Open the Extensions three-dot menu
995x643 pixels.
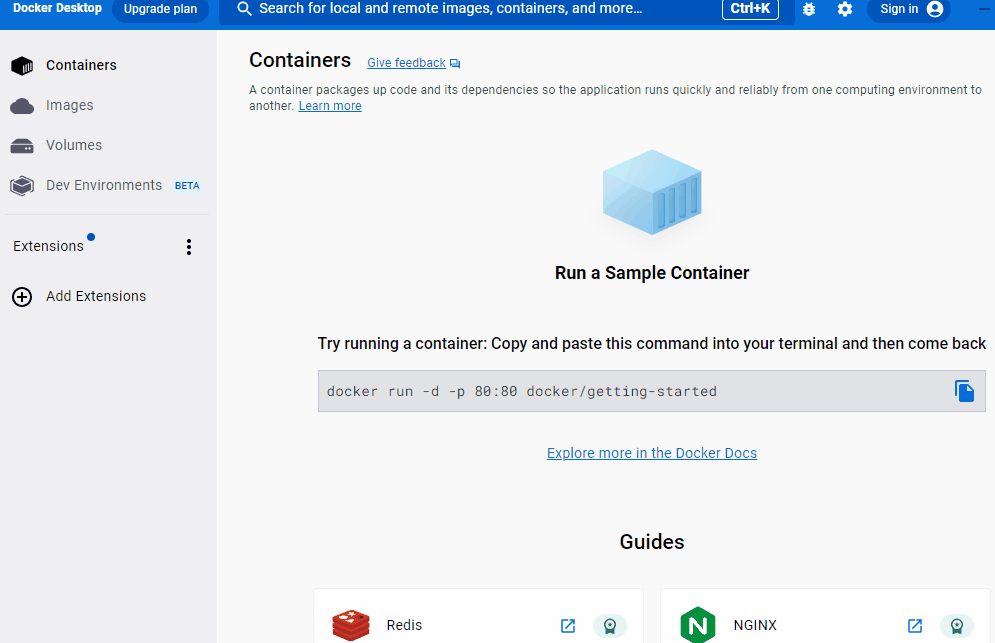pos(189,247)
